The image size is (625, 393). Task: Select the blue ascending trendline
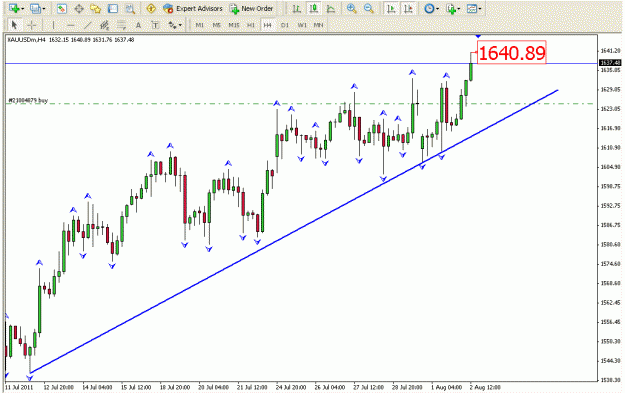294,232
